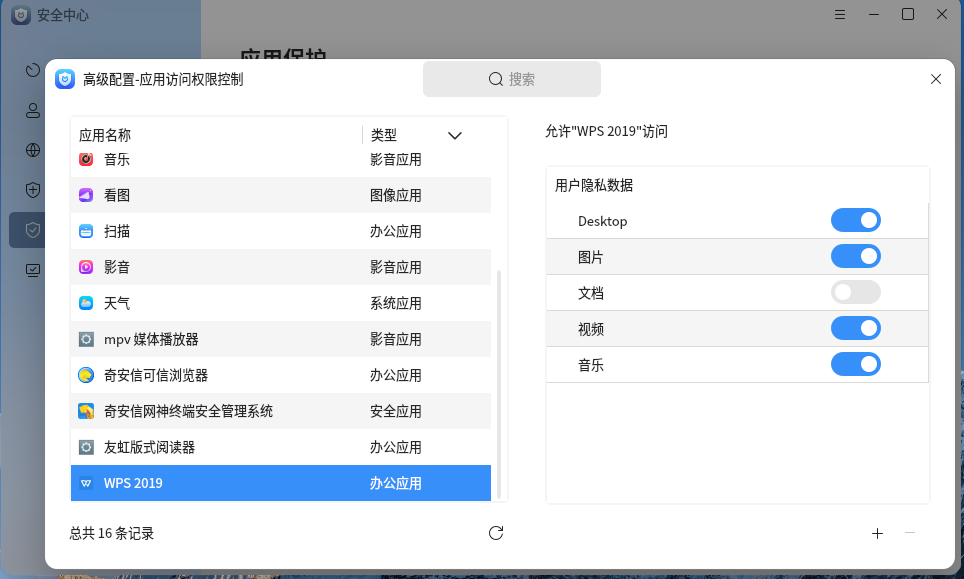Image resolution: width=964 pixels, height=579 pixels.
Task: Select the 天气 row
Action: 281,303
